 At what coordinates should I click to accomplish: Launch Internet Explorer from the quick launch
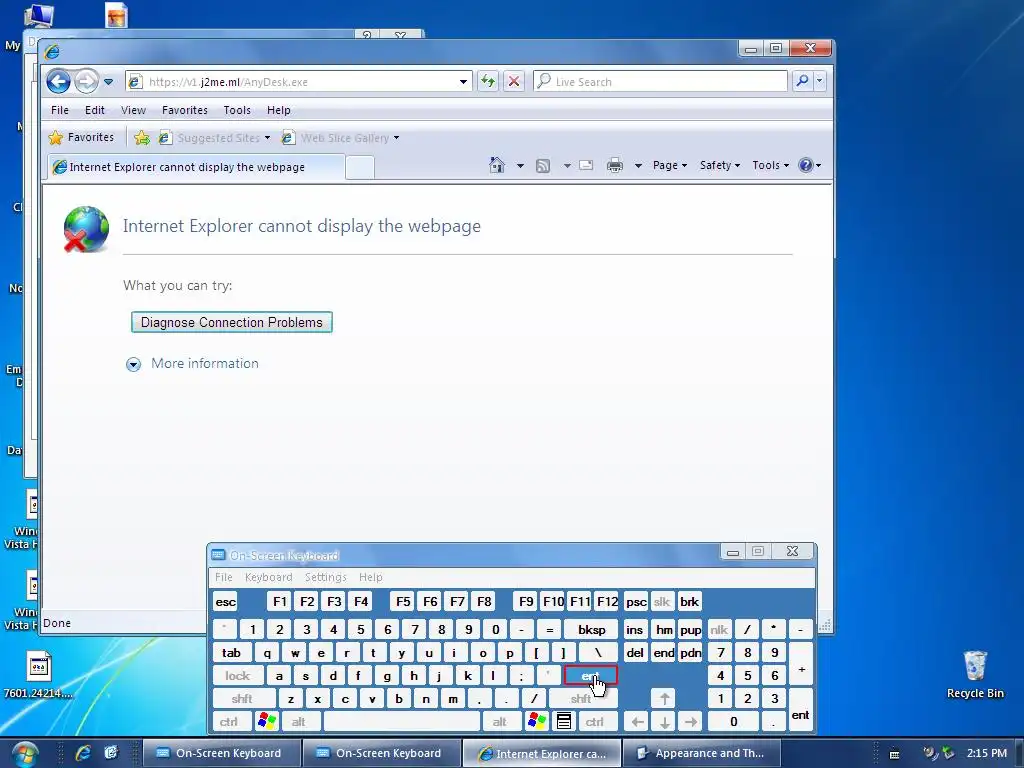83,753
